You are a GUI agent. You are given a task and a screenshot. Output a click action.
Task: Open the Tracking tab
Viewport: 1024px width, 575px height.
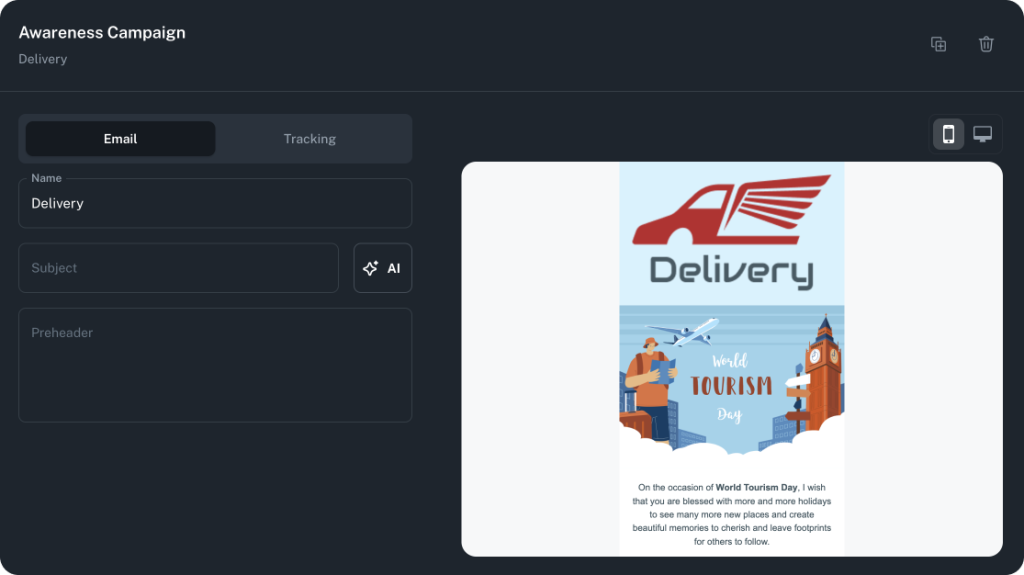(x=309, y=139)
